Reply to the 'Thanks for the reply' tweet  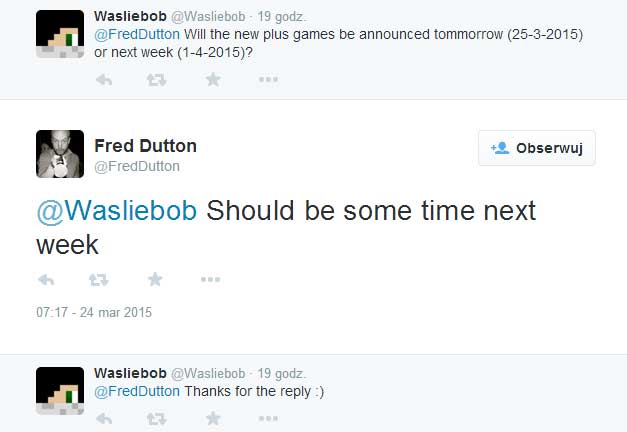click(103, 420)
